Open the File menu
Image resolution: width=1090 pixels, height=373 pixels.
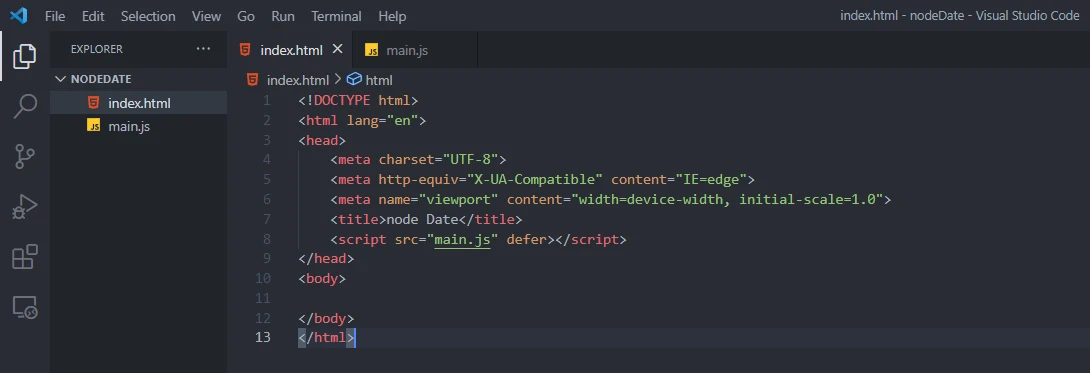coord(55,16)
